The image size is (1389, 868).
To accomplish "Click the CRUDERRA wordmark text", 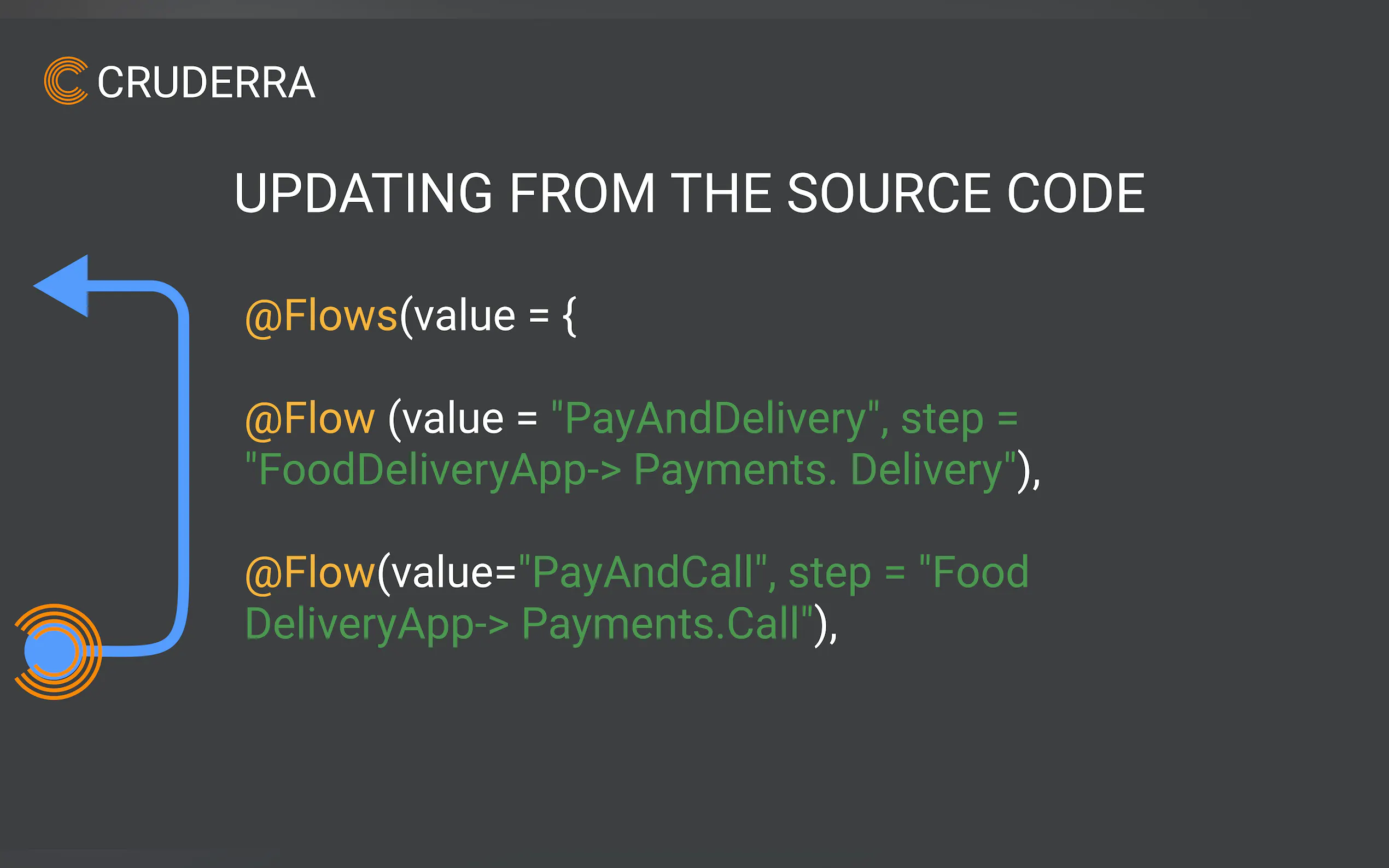I will pos(206,83).
